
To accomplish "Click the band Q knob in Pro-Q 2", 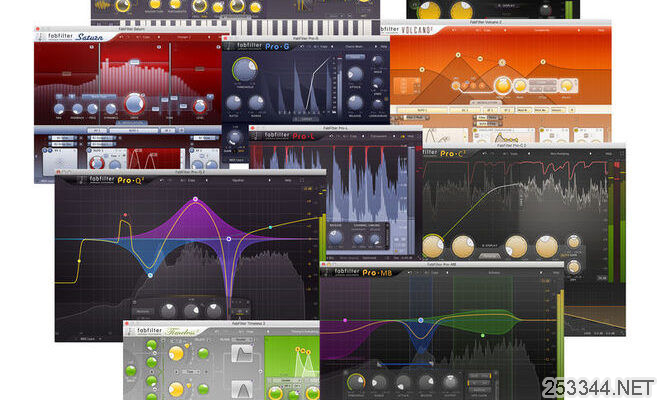I will (214, 311).
